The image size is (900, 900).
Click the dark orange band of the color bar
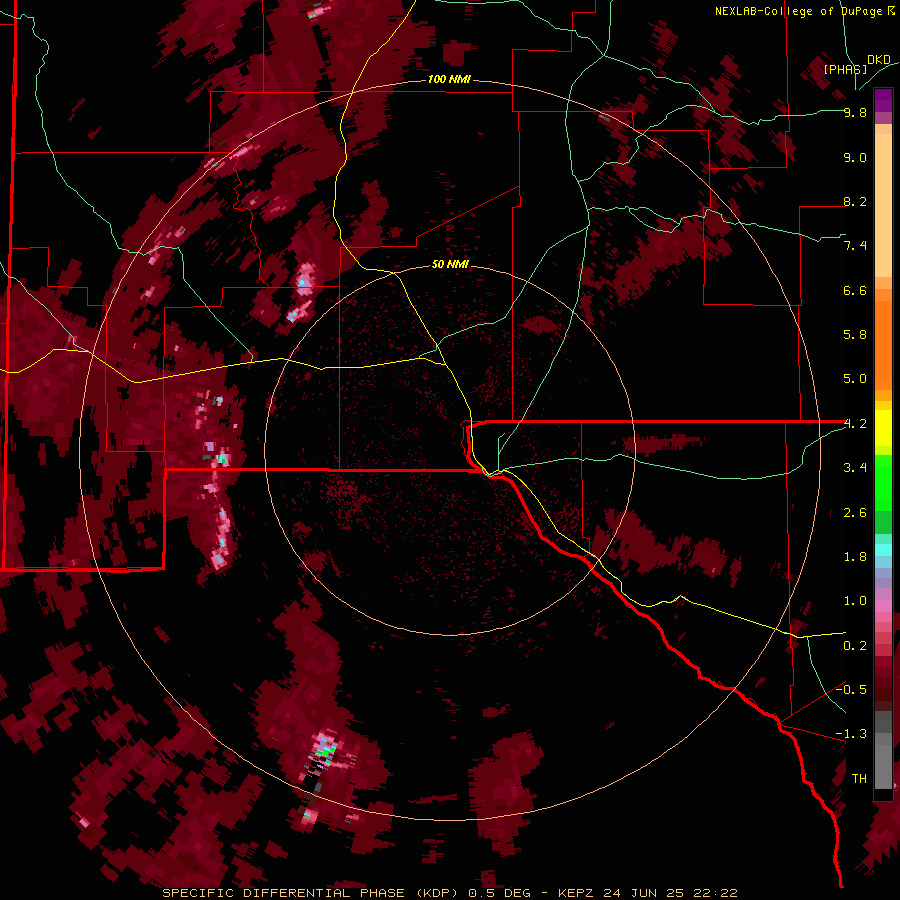883,345
